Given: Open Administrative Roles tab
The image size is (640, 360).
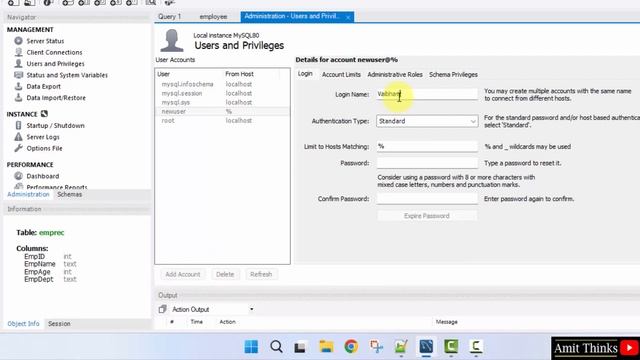Looking at the screenshot, I should point(395,75).
